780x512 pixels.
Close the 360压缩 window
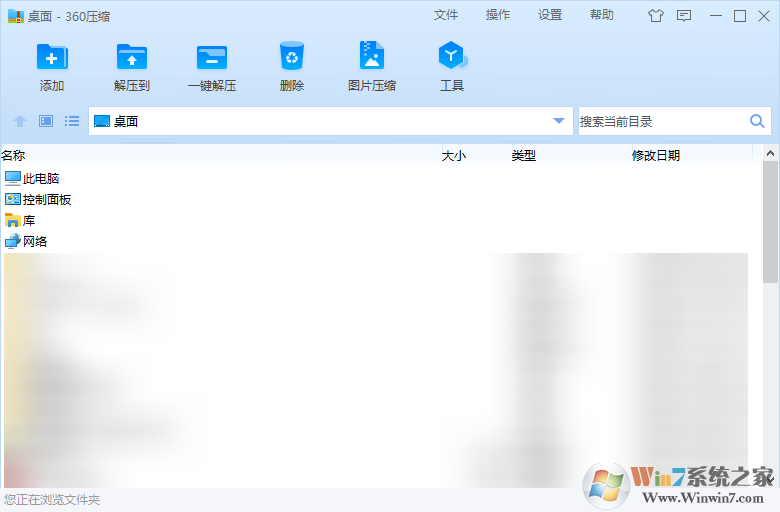point(764,16)
